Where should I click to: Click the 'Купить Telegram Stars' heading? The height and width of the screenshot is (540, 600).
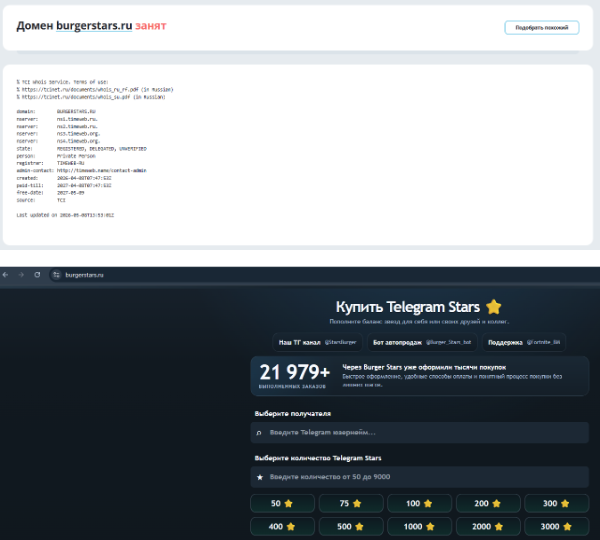[x=408, y=307]
